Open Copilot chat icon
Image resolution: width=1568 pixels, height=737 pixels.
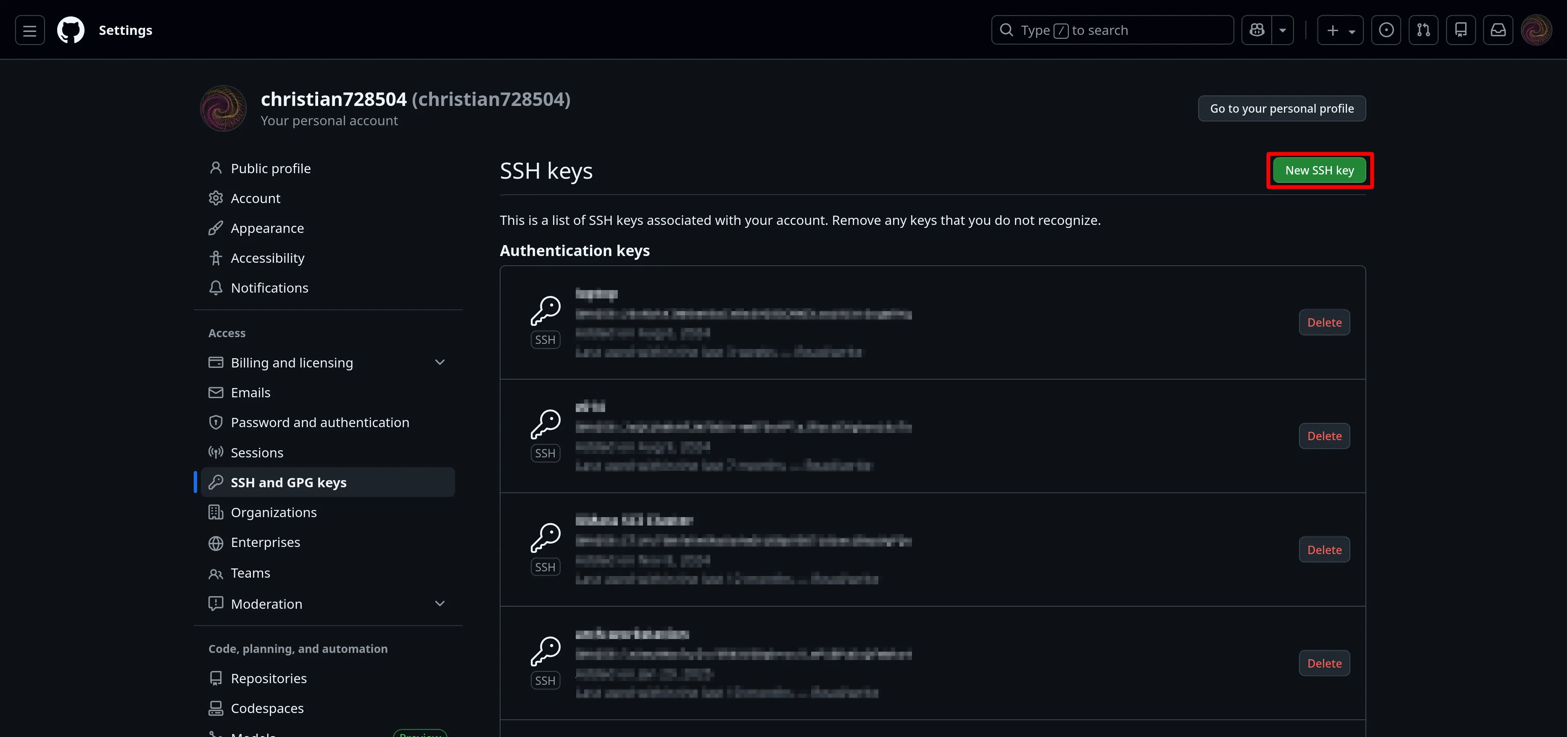(x=1257, y=30)
